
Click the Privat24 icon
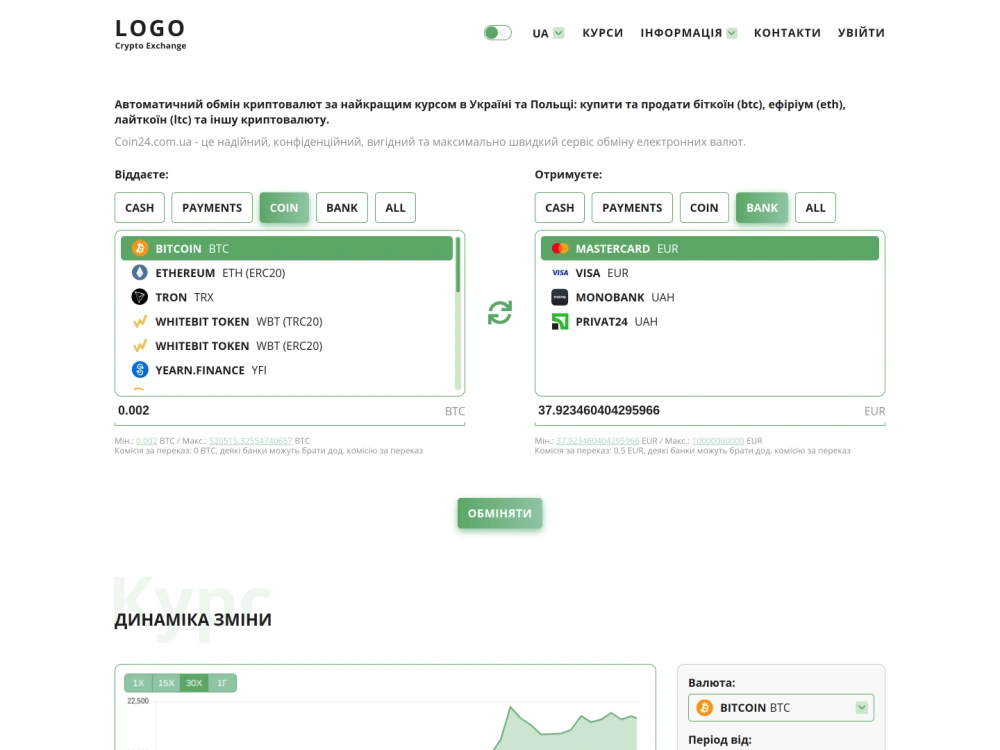[560, 321]
